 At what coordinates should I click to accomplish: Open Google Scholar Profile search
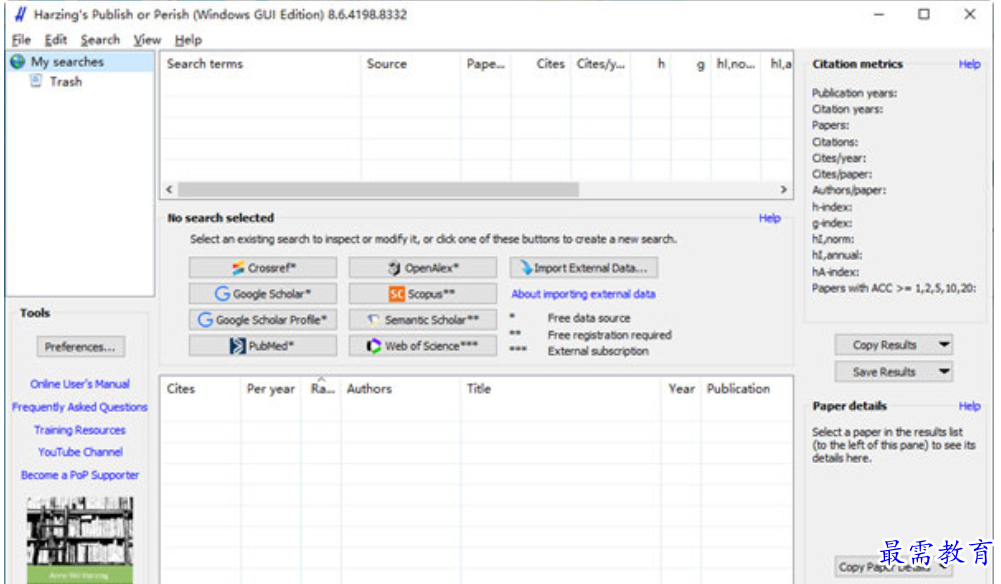262,320
